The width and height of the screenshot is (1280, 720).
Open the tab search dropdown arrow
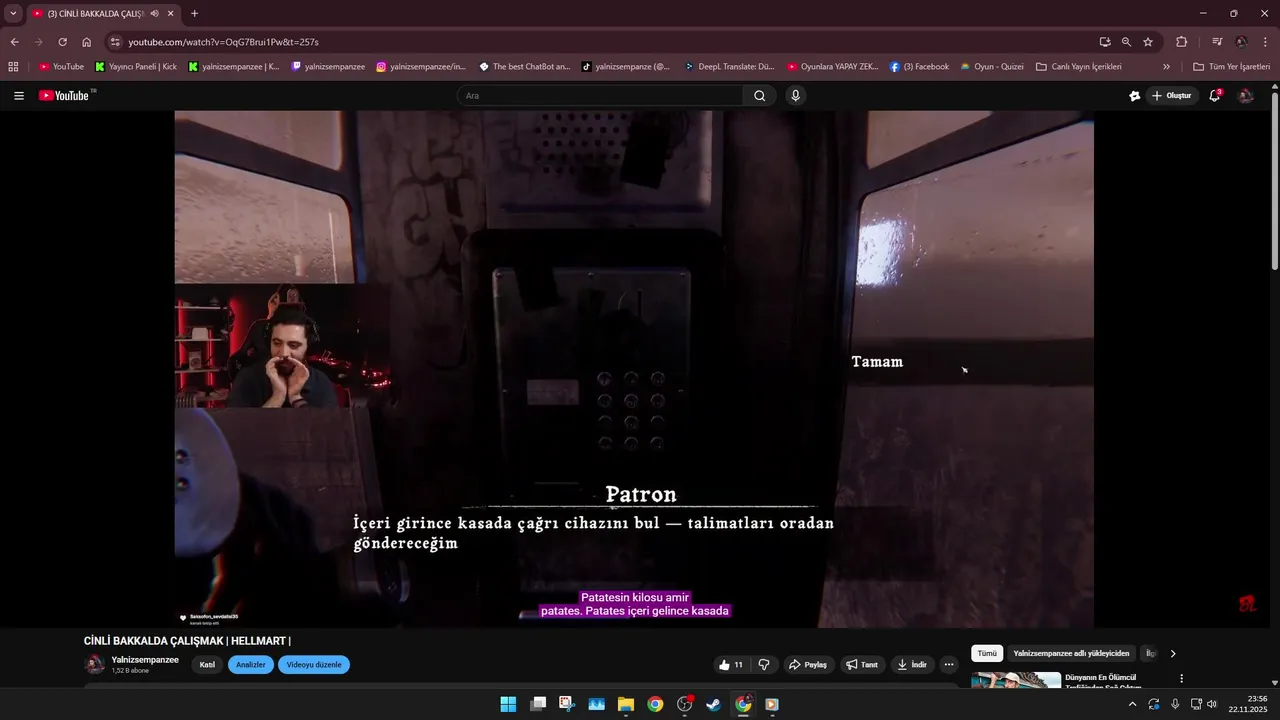(13, 14)
